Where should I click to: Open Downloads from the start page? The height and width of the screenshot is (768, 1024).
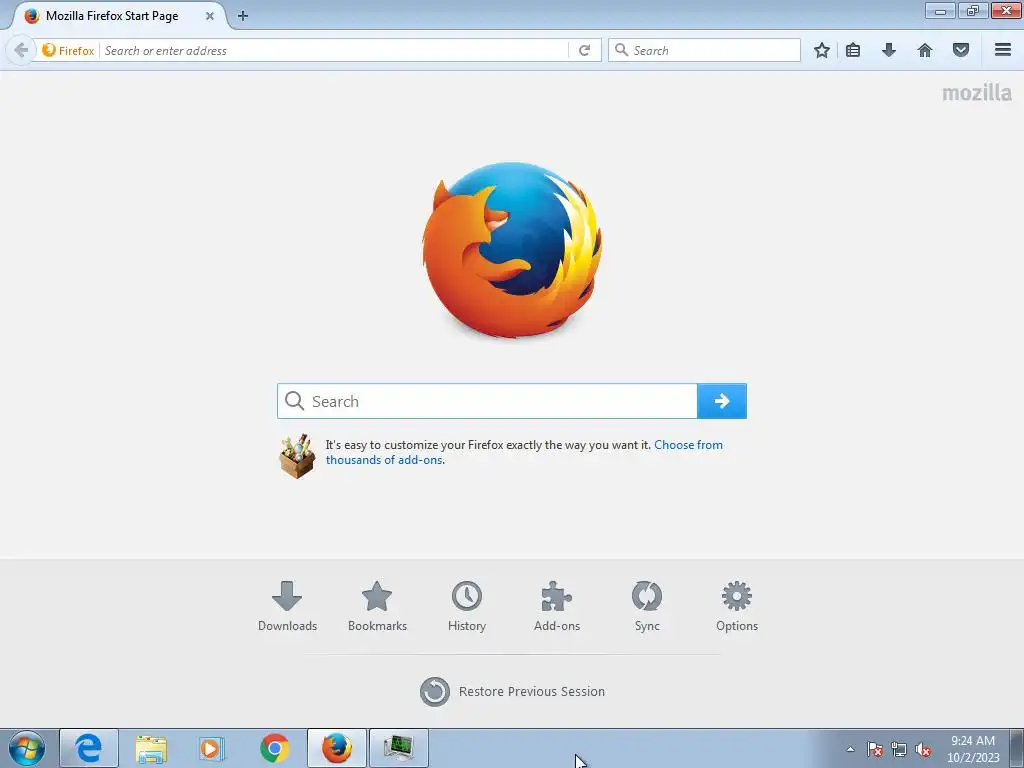point(287,607)
